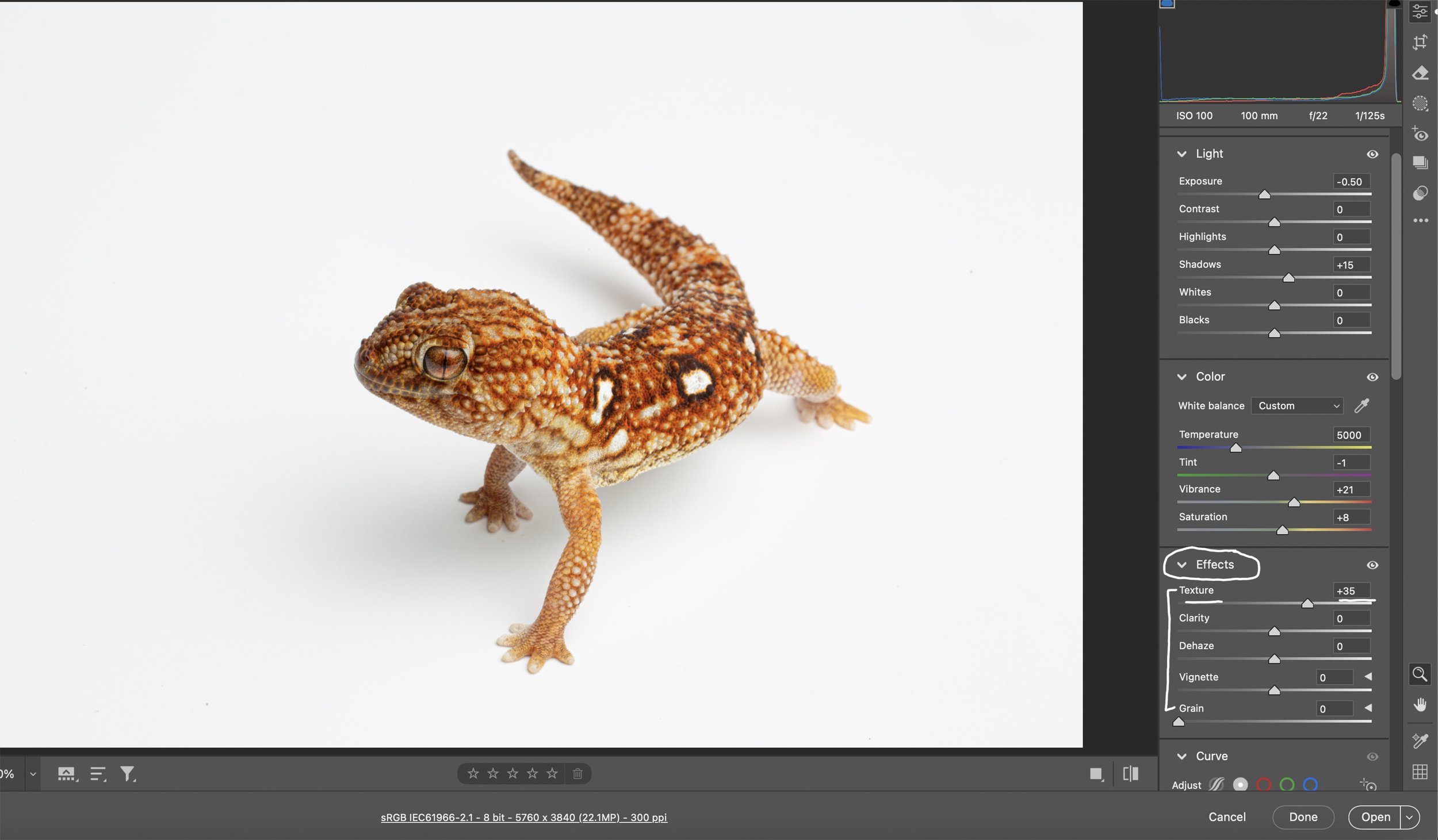Click the before/after view icon

(1130, 774)
